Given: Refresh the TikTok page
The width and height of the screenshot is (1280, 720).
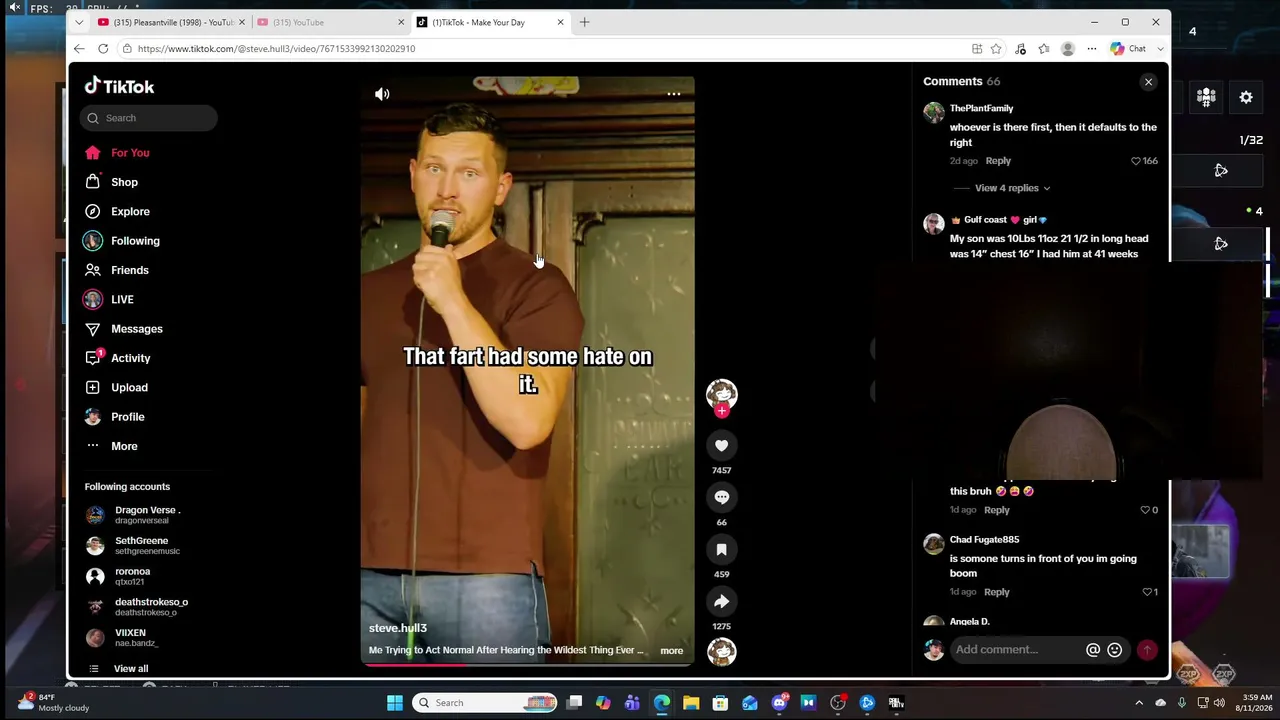Looking at the screenshot, I should pyautogui.click(x=103, y=48).
